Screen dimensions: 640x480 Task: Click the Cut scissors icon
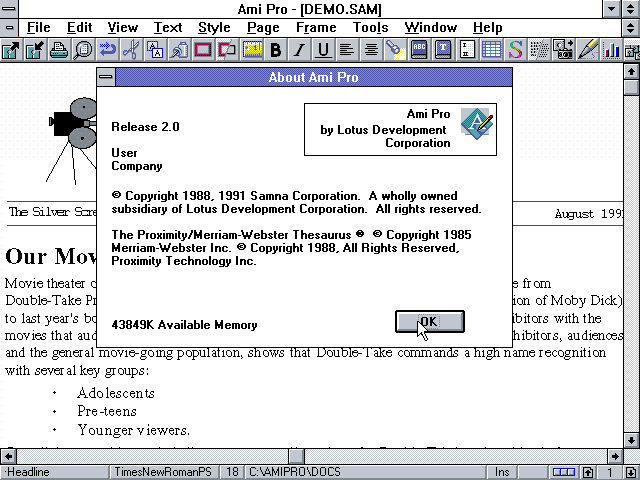pos(131,49)
